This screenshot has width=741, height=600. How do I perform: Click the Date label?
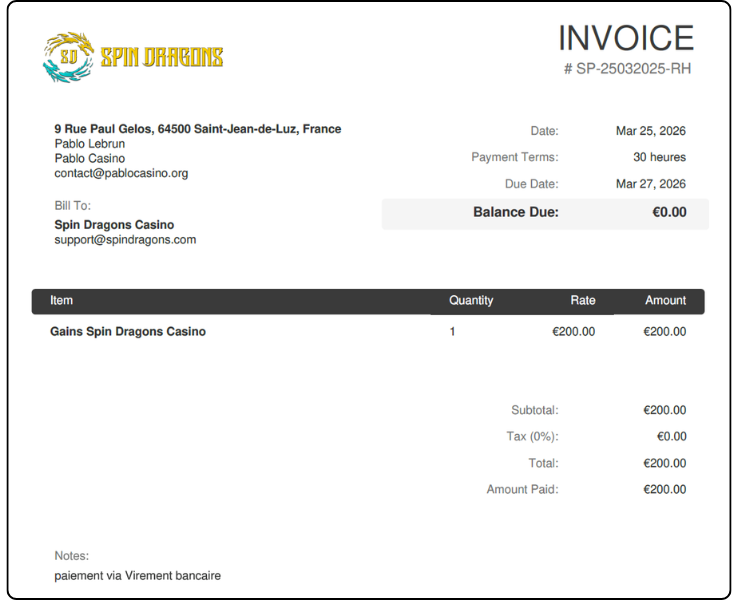(544, 131)
